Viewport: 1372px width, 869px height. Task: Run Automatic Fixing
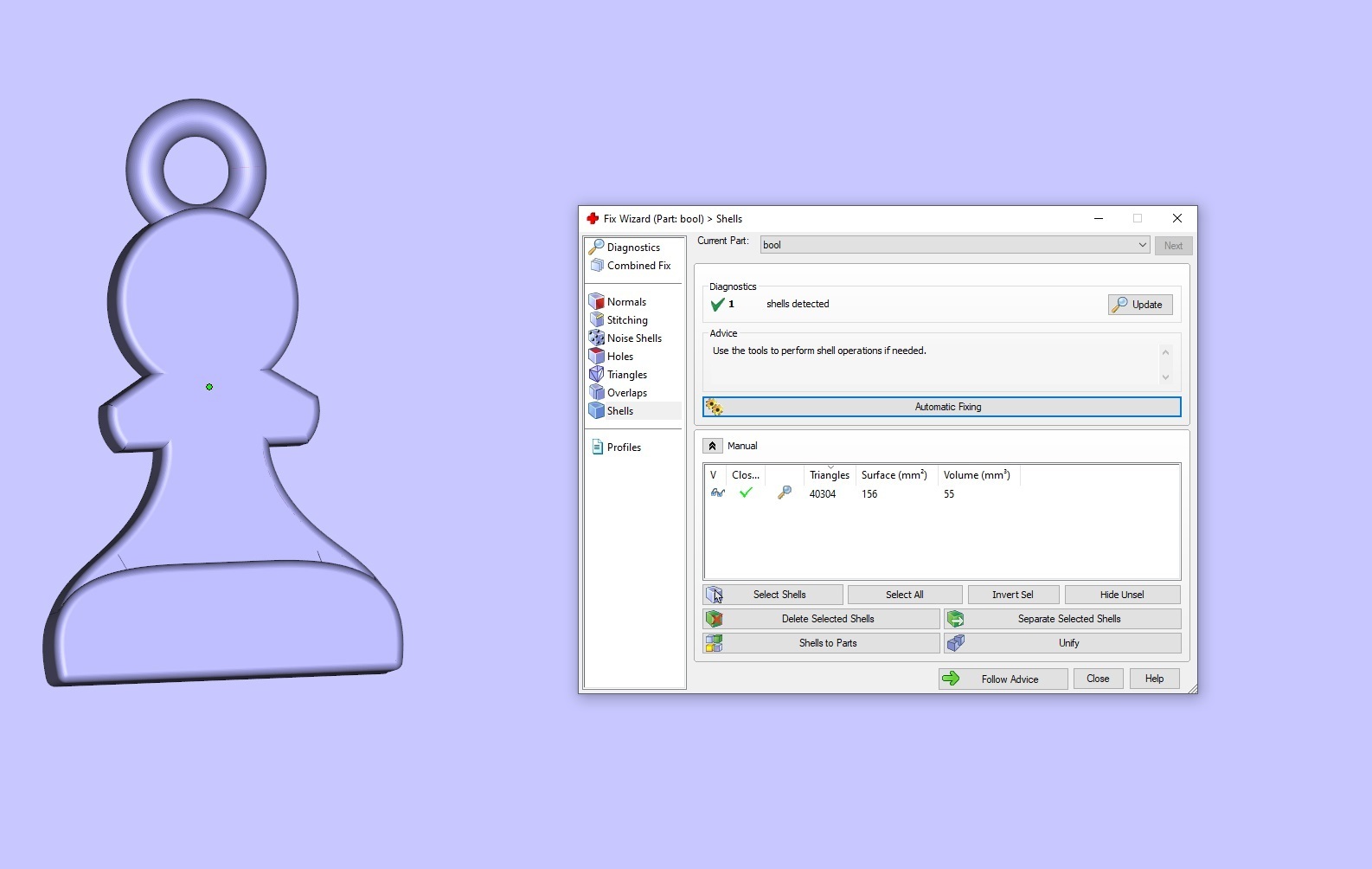tap(942, 407)
